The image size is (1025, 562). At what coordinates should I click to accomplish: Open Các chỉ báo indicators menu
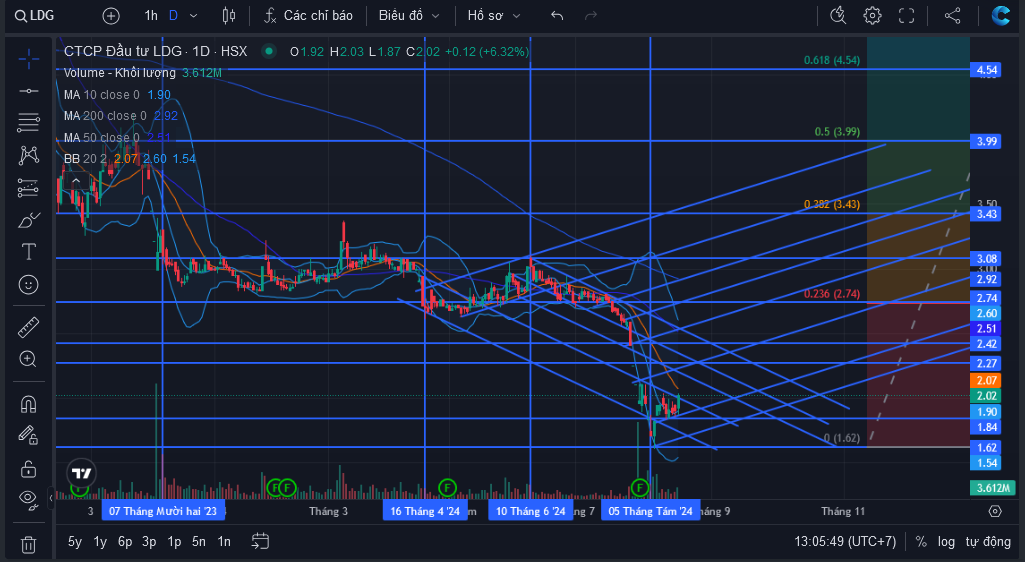tap(309, 16)
